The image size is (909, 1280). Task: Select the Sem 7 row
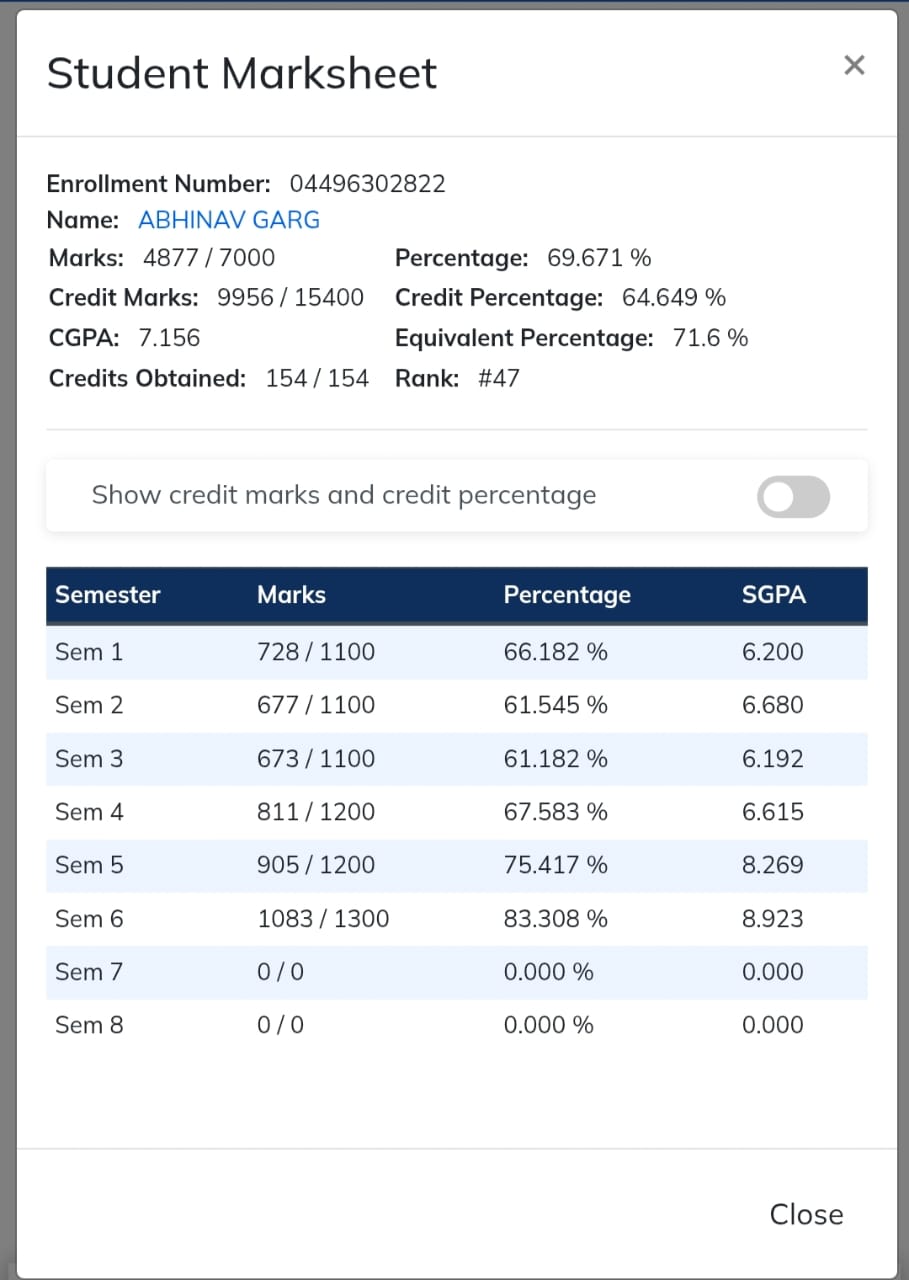457,972
